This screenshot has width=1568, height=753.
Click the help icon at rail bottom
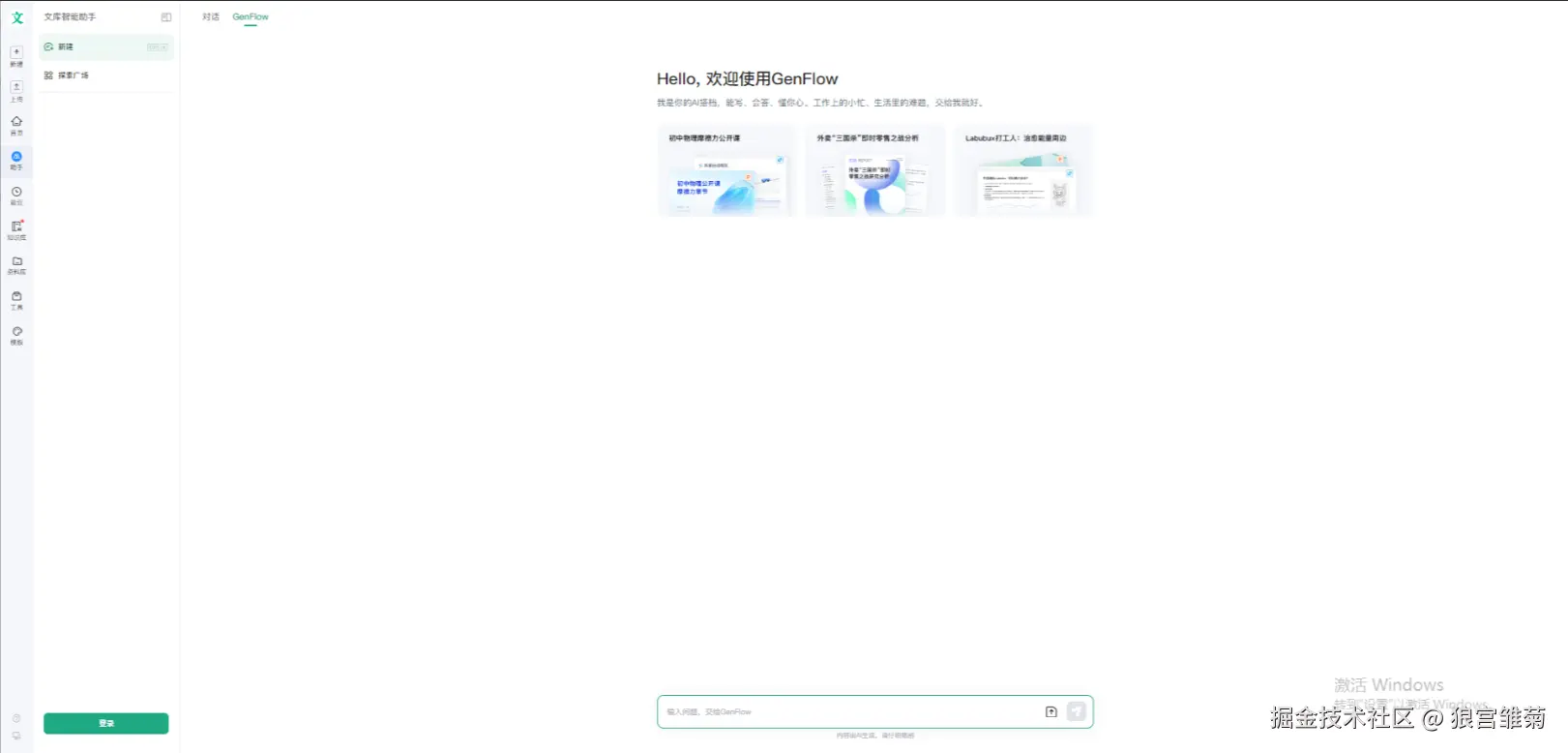click(16, 718)
